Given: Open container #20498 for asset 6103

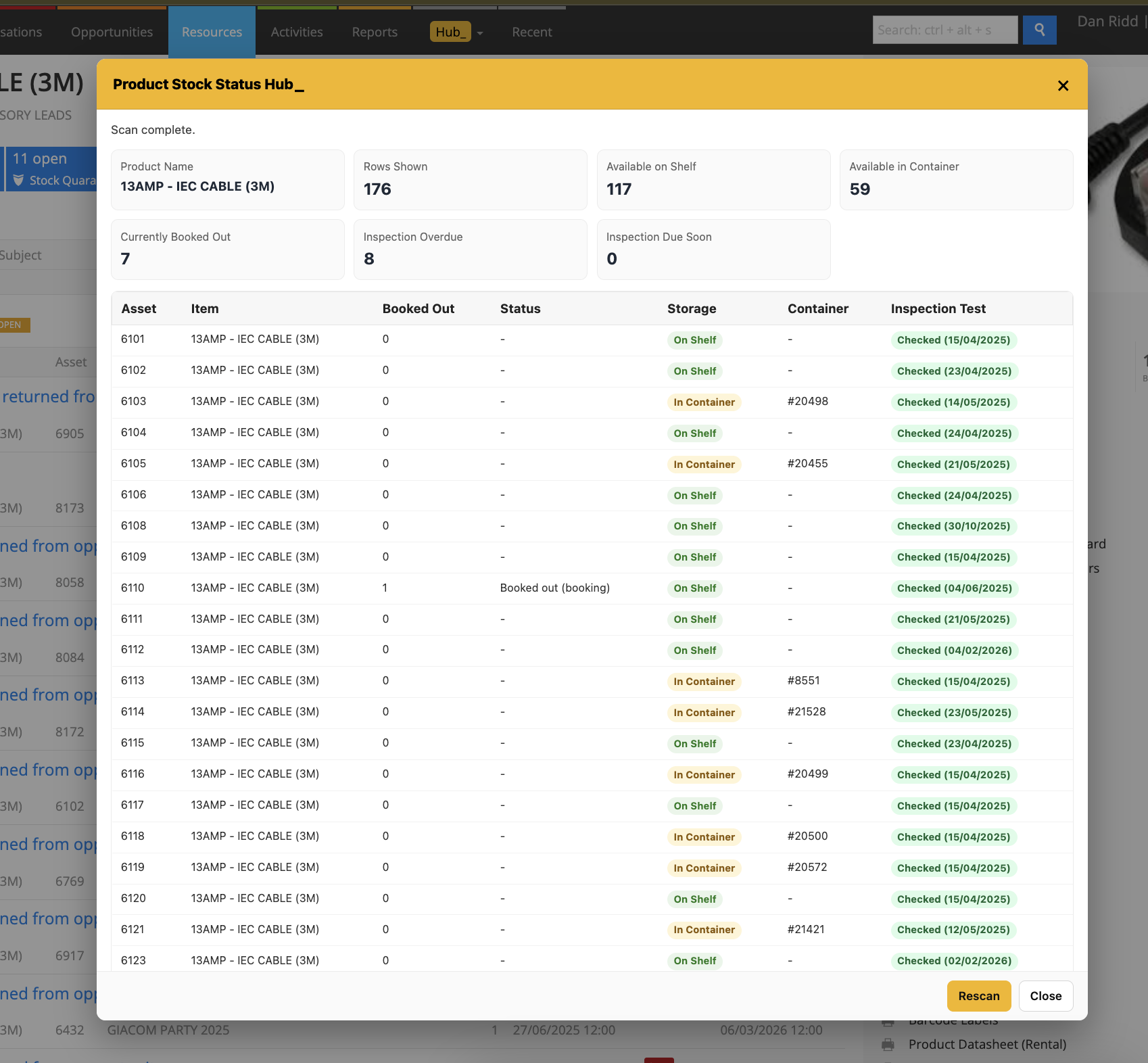Looking at the screenshot, I should (809, 401).
